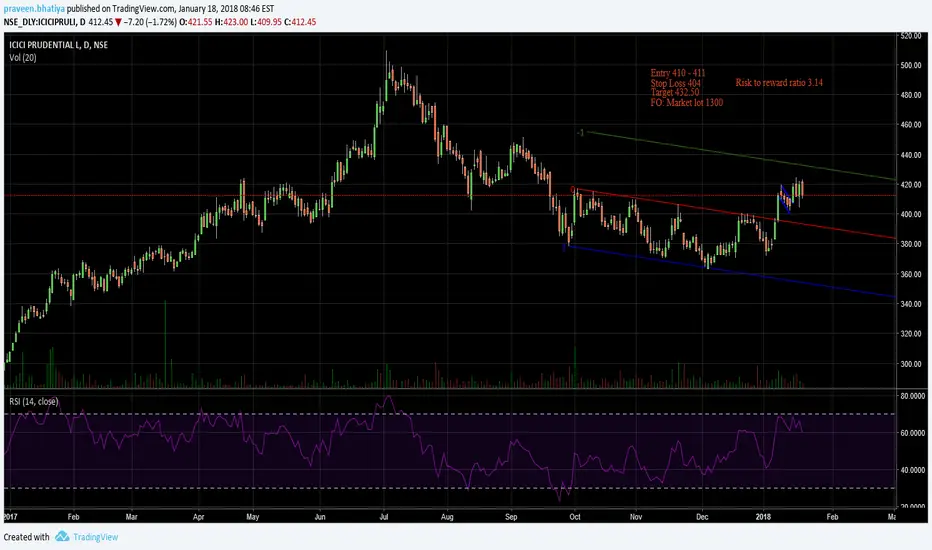
Task: Click the 400.00 price axis label
Action: click(910, 214)
